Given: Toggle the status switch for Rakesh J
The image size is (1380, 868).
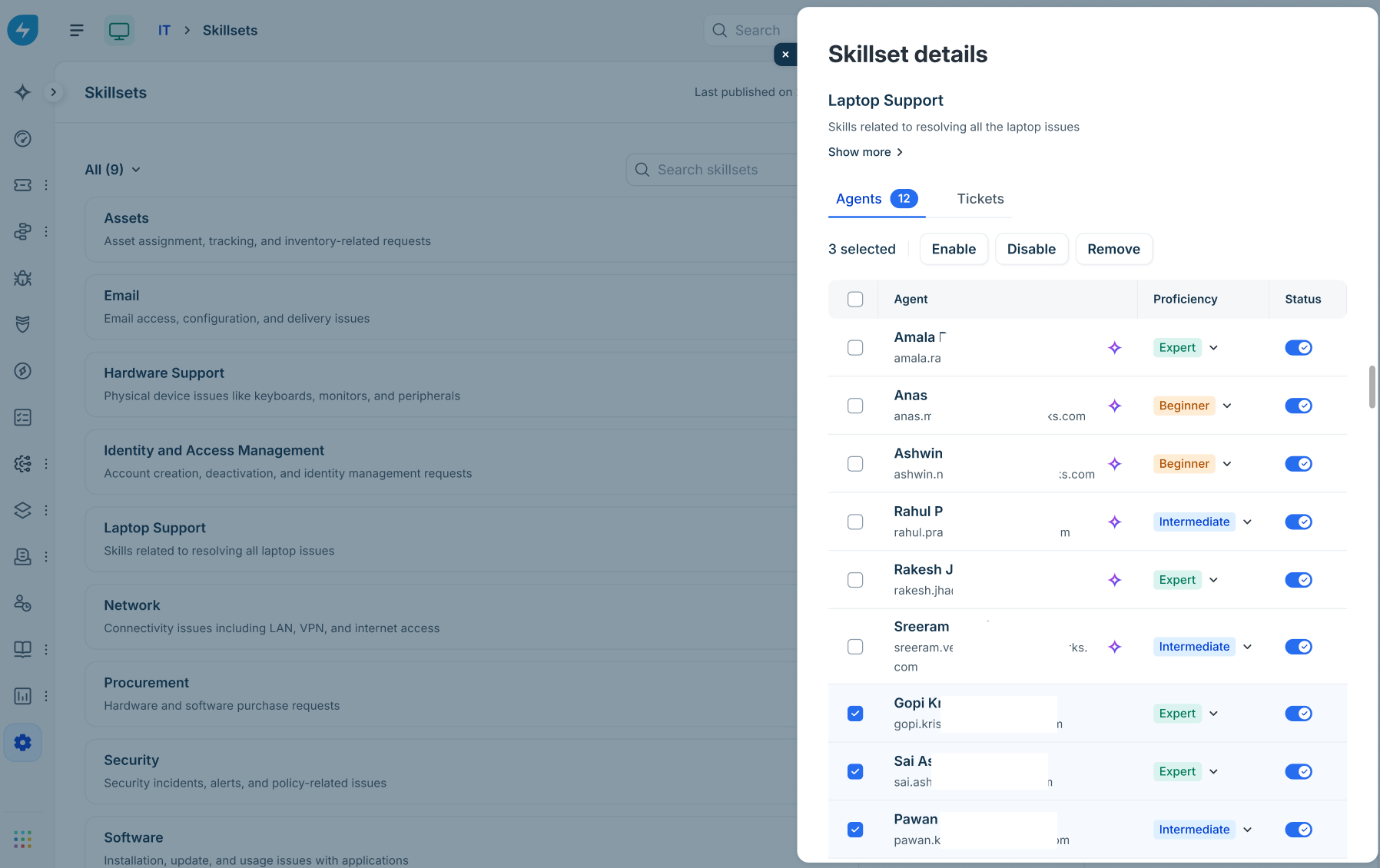Looking at the screenshot, I should (1299, 580).
